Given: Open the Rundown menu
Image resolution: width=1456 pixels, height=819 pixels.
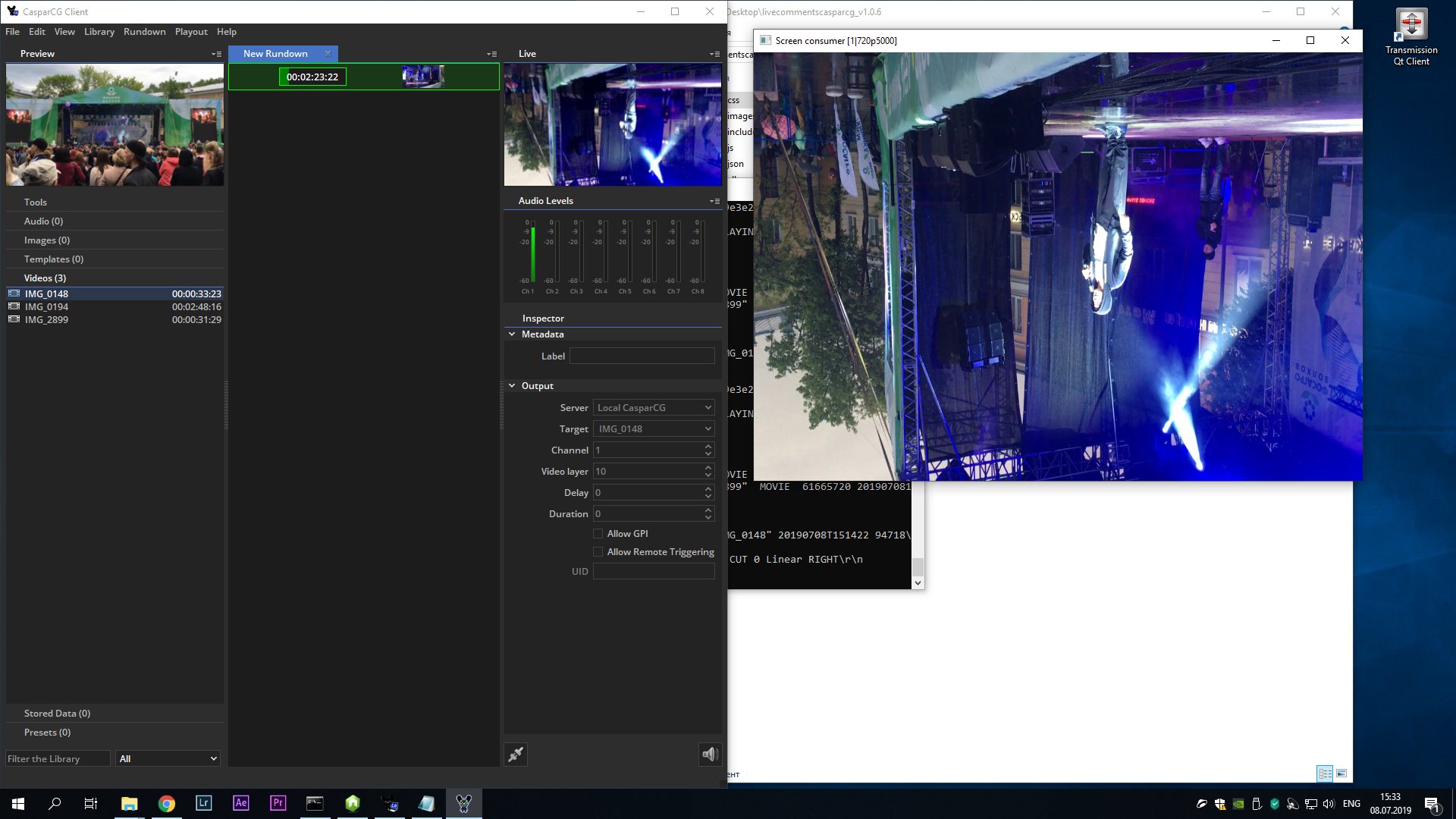Looking at the screenshot, I should coord(145,32).
